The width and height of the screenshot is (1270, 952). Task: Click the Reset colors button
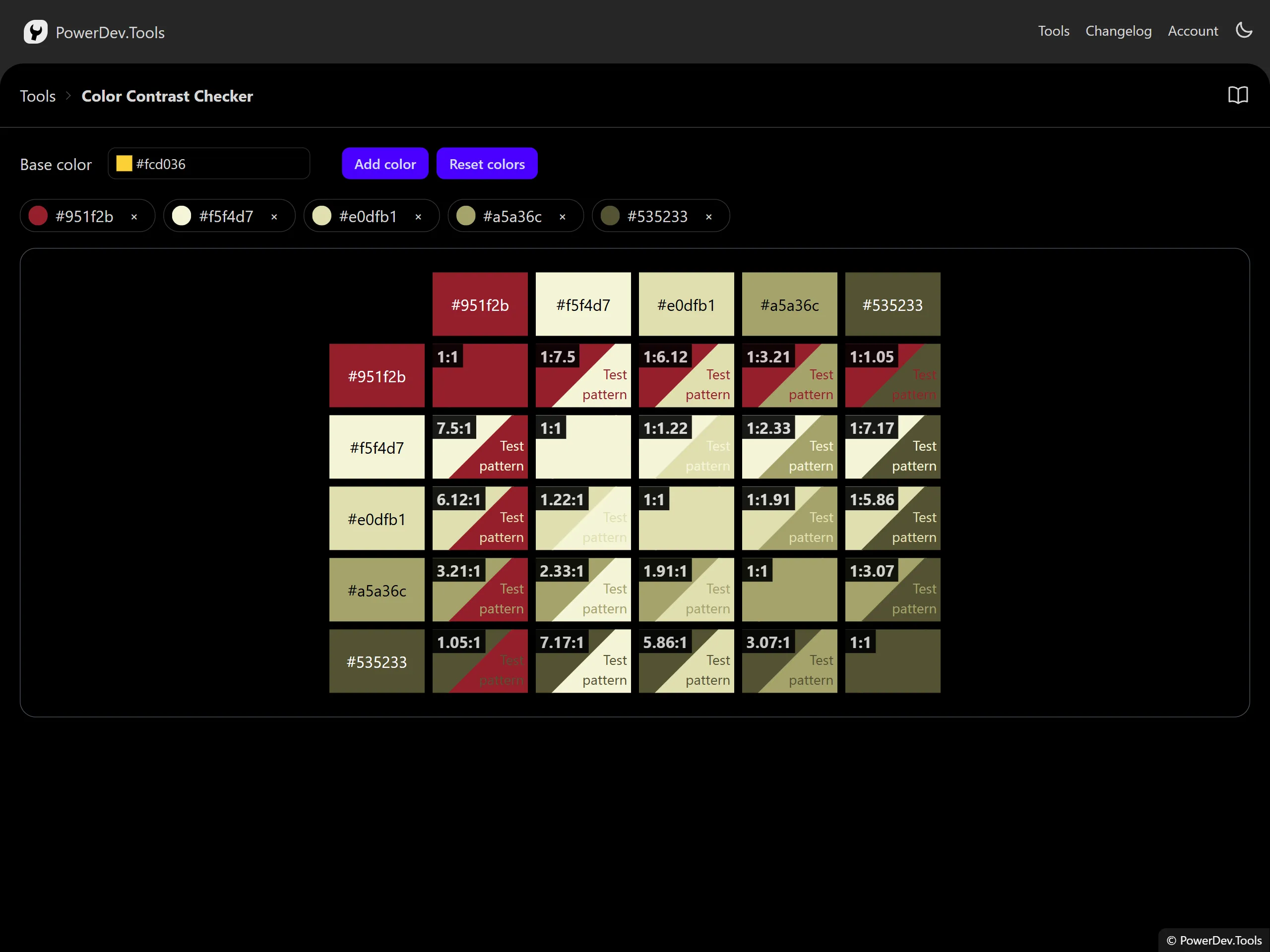tap(487, 164)
